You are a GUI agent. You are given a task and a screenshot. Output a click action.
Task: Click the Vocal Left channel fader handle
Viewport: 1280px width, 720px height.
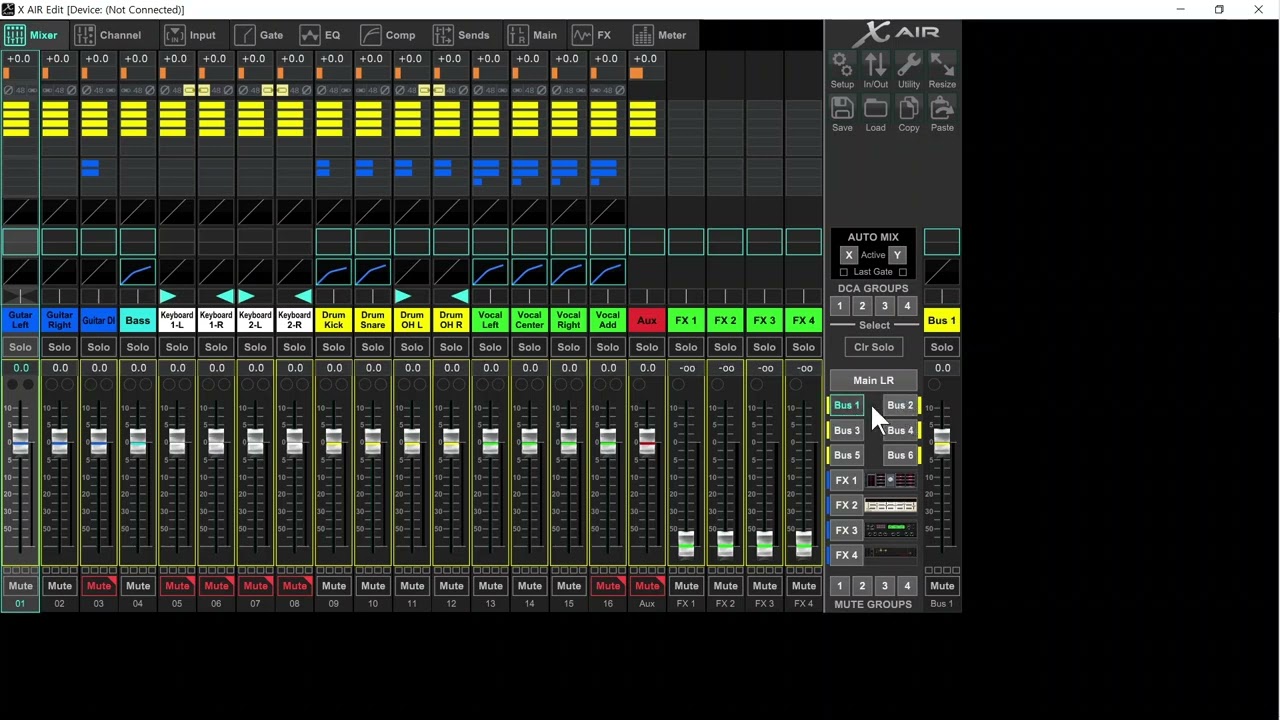point(490,441)
